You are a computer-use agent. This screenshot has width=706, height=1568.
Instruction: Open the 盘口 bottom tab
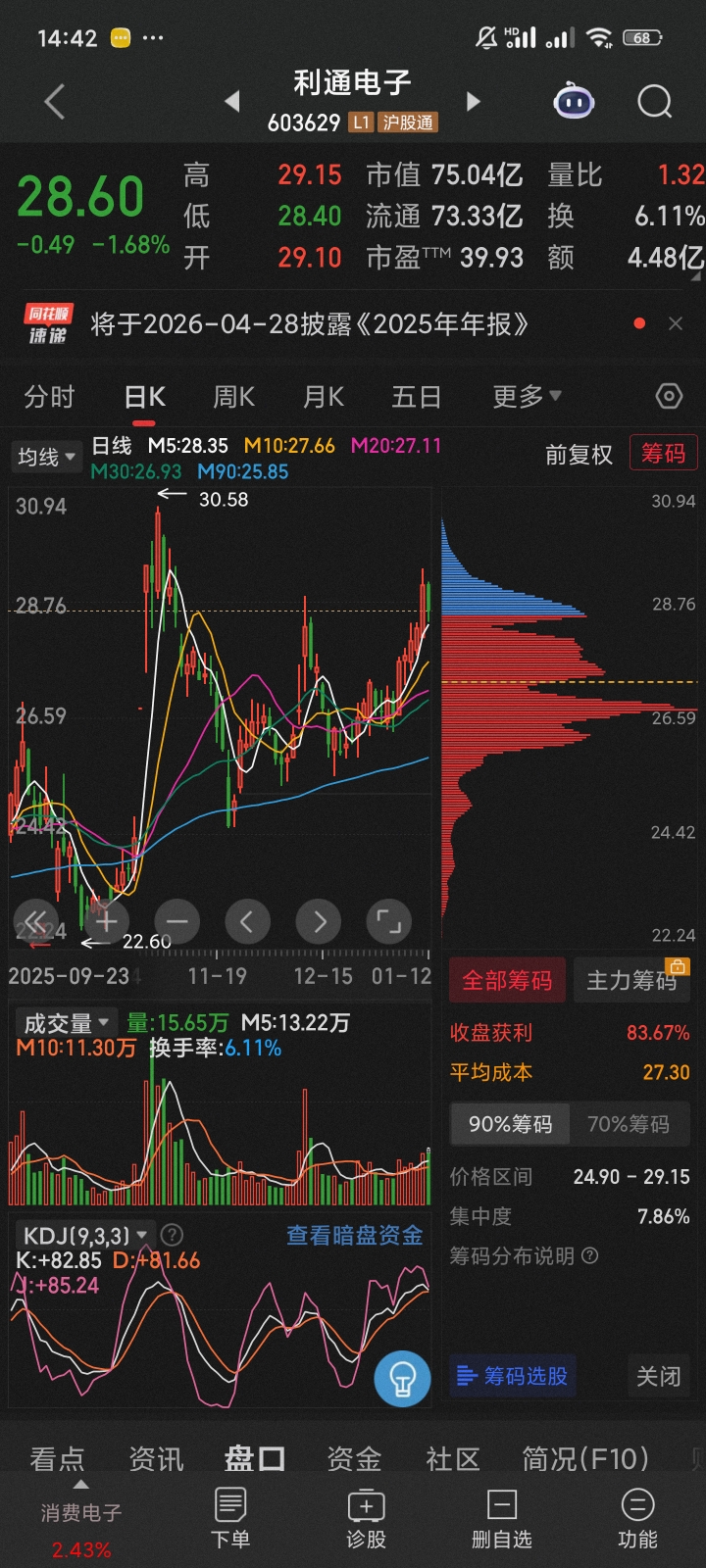(x=255, y=1458)
